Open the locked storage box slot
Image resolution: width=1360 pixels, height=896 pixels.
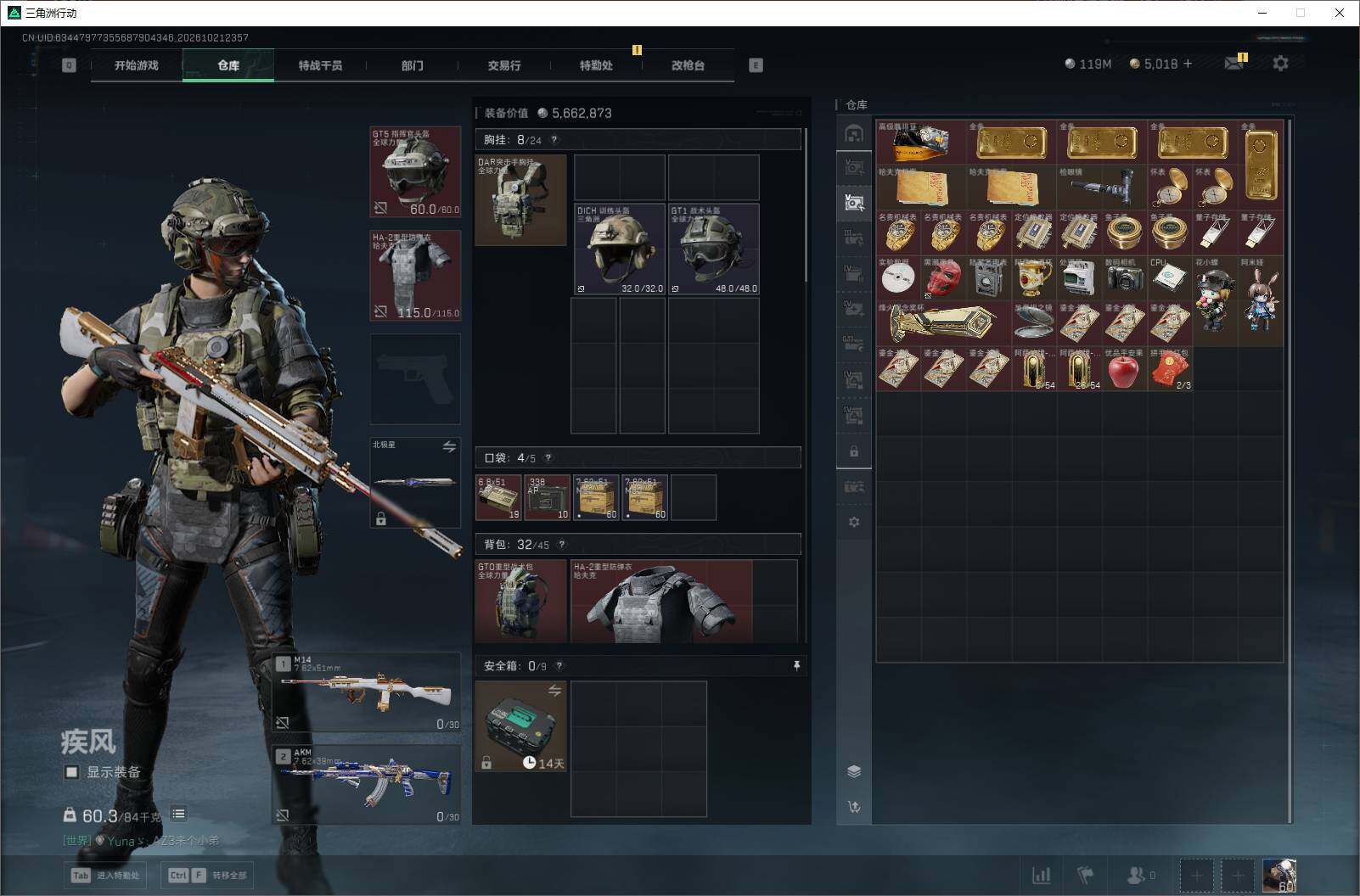854,451
